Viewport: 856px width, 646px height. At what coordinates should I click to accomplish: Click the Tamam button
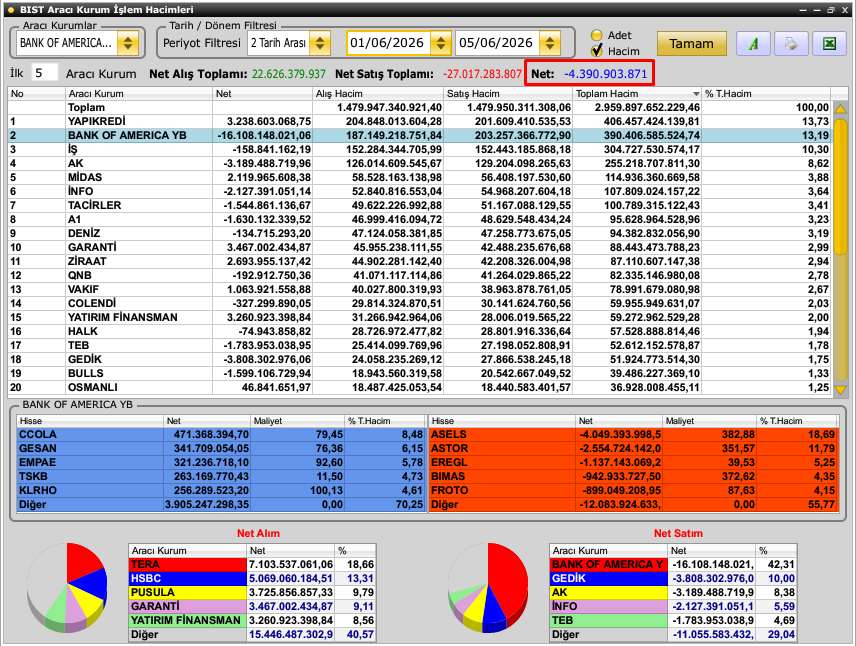coord(691,44)
